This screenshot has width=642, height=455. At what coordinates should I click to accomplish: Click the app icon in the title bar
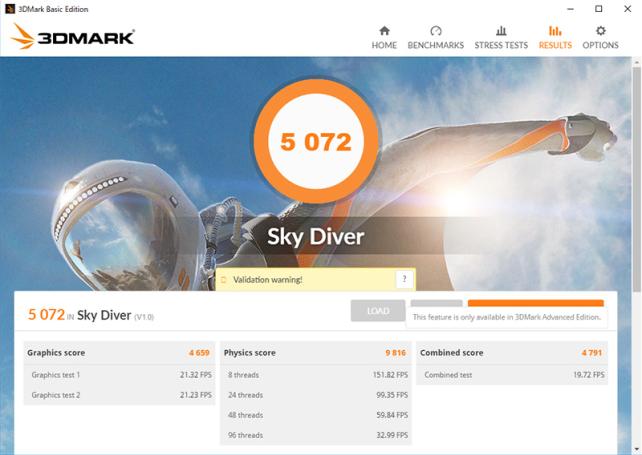click(10, 9)
